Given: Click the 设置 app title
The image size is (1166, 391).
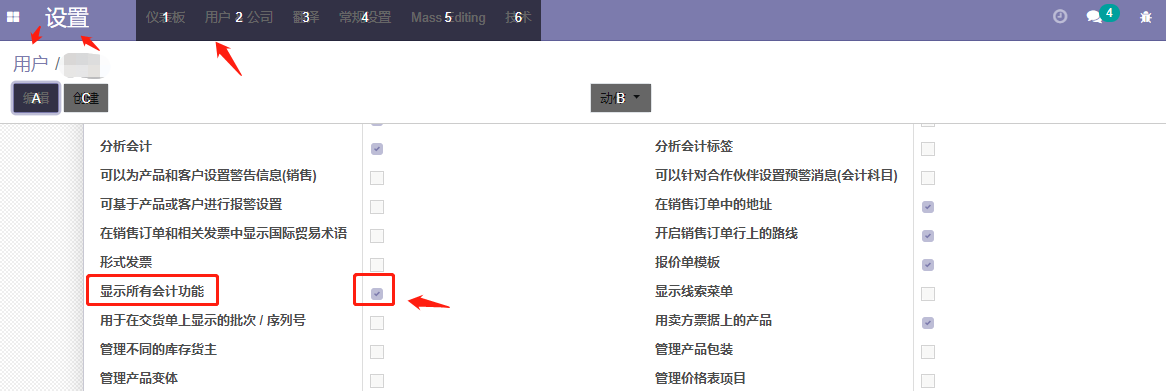Looking at the screenshot, I should pyautogui.click(x=67, y=18).
